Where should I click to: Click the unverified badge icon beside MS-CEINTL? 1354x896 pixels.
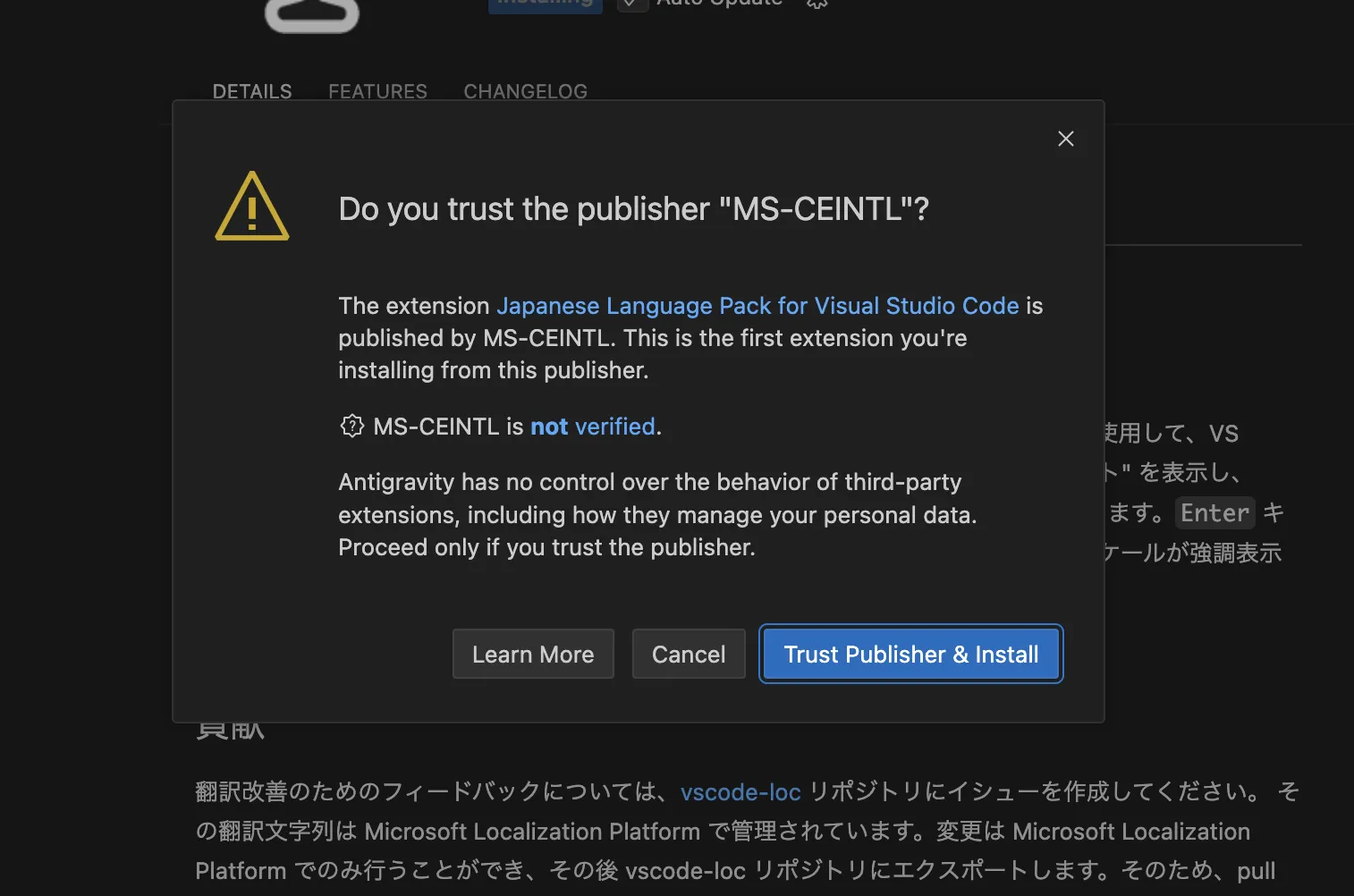pos(352,426)
